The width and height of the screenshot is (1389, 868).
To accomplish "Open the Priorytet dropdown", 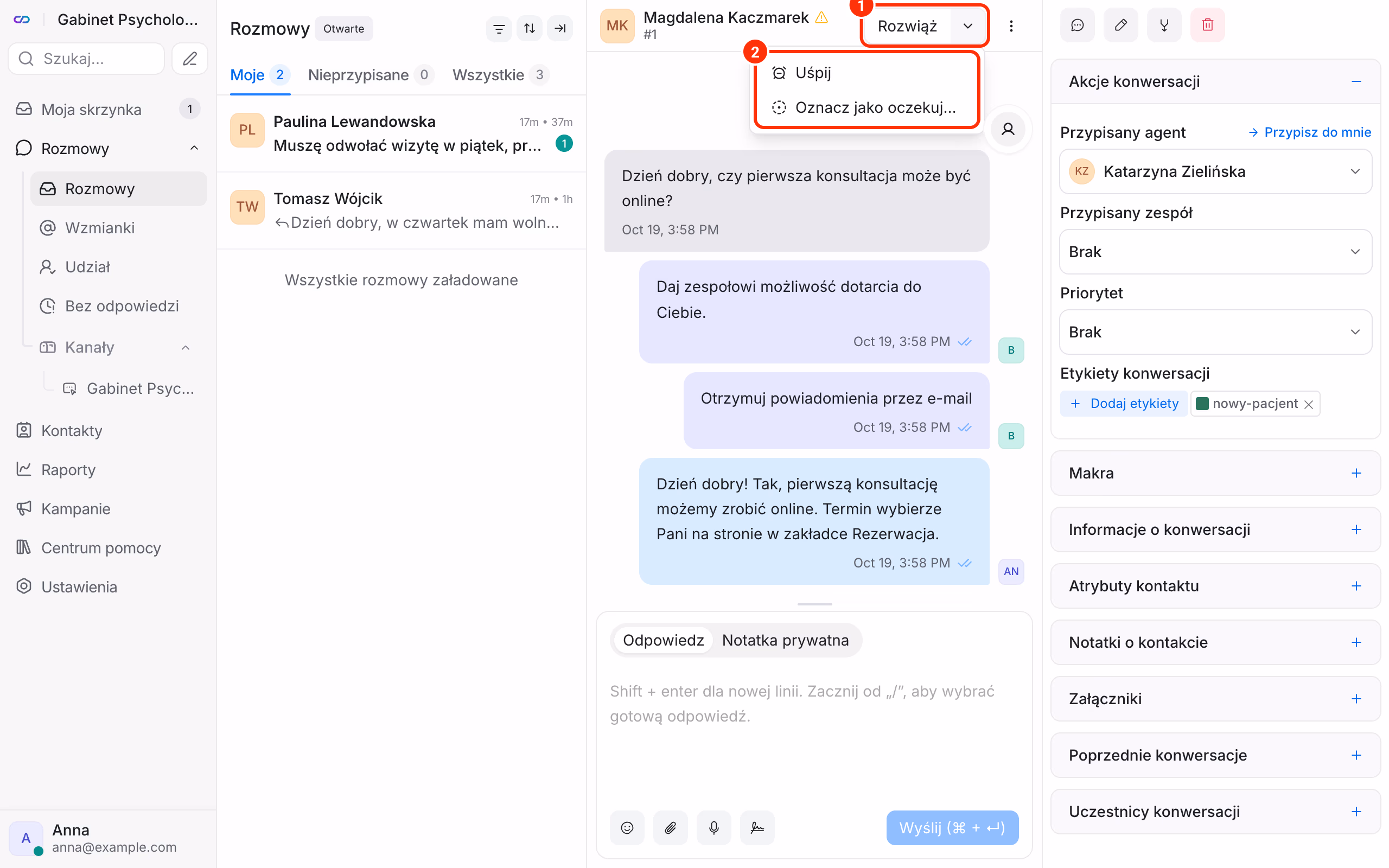I will point(1215,333).
